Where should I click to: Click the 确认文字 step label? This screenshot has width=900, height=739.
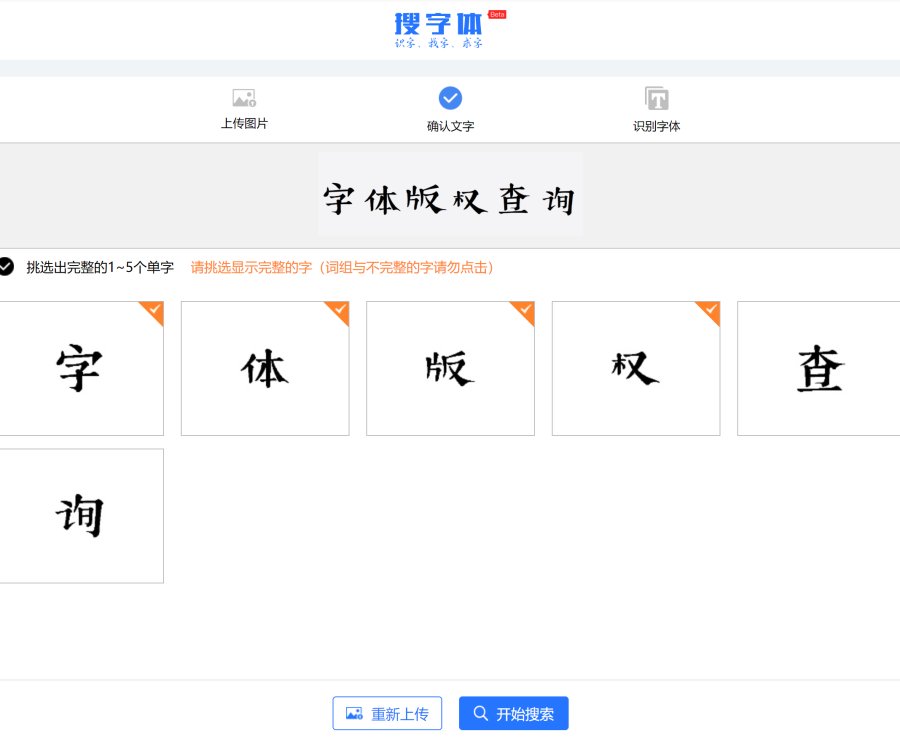[450, 128]
